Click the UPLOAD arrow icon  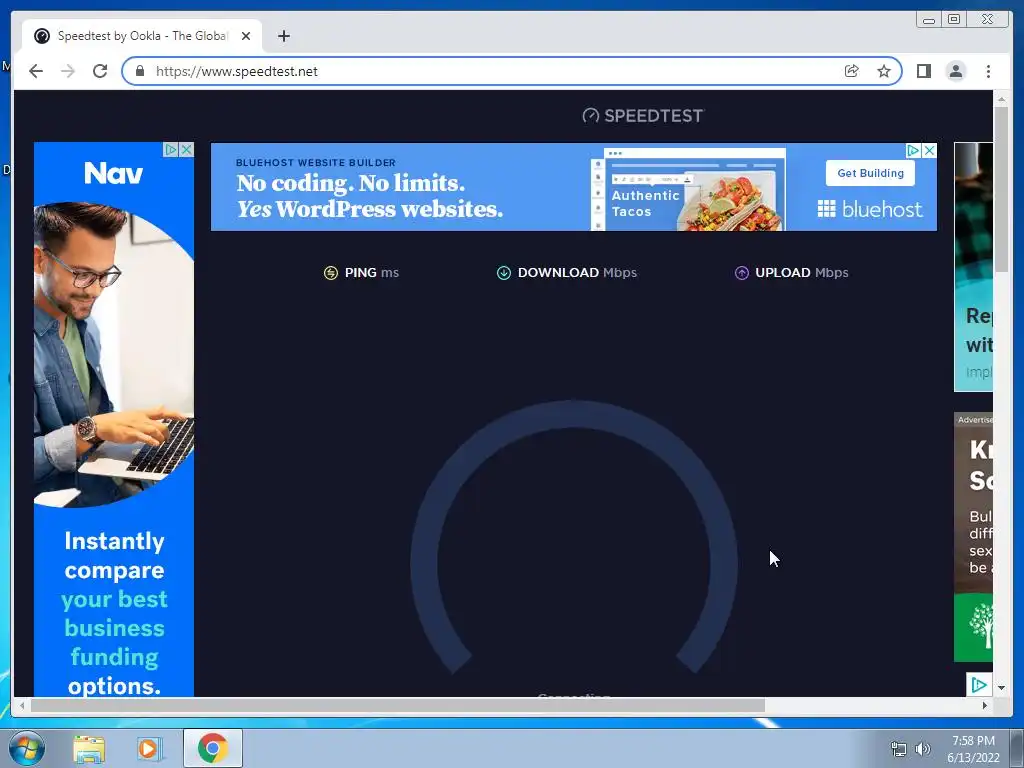[741, 273]
